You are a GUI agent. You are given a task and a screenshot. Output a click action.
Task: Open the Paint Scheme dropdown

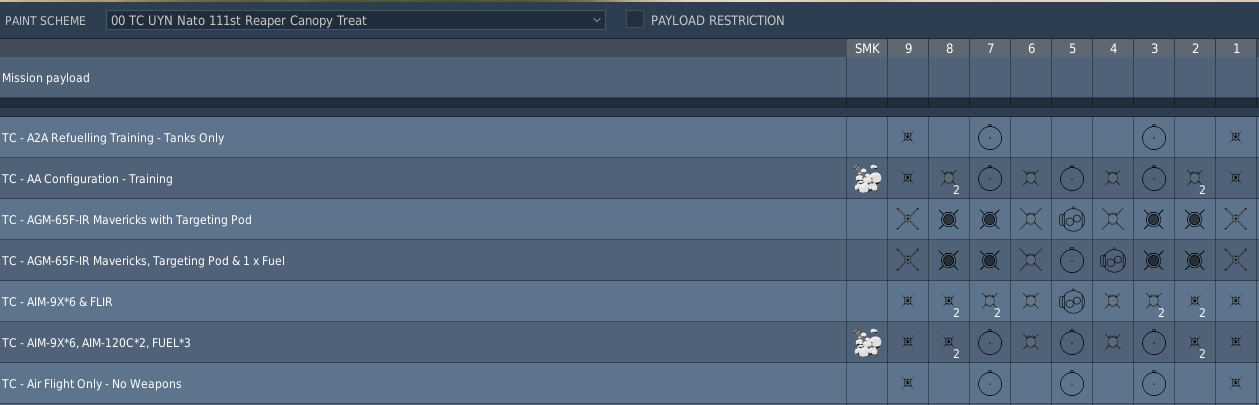(x=355, y=20)
